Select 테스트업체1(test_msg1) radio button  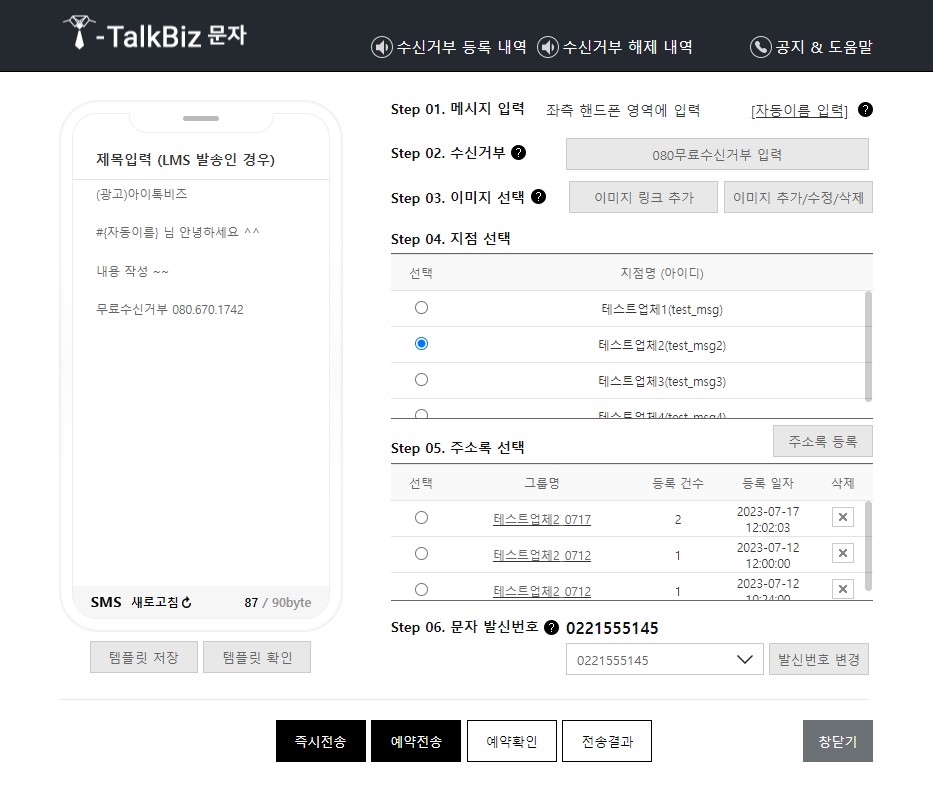(421, 307)
